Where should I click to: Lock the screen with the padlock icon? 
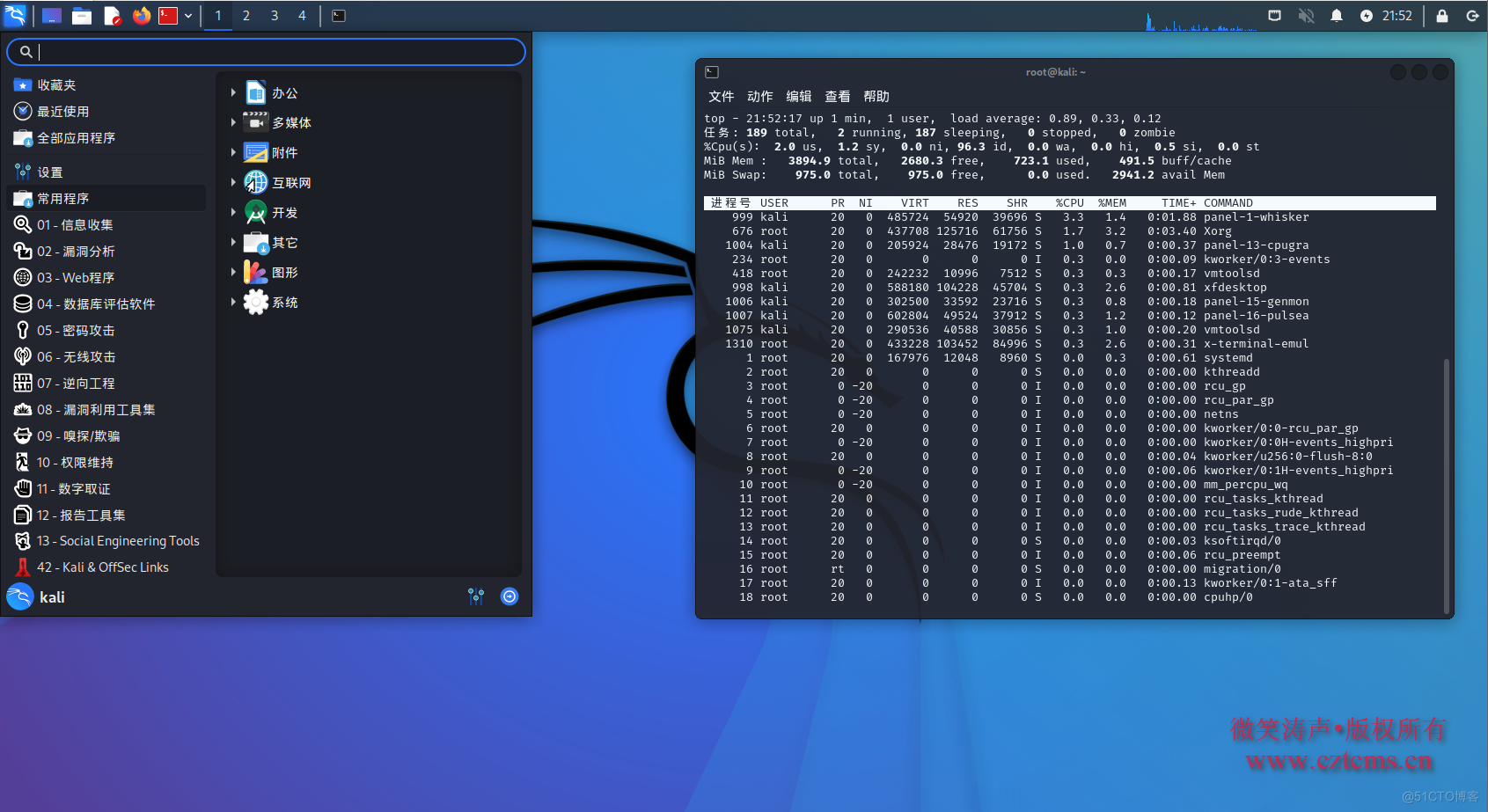click(x=1442, y=16)
